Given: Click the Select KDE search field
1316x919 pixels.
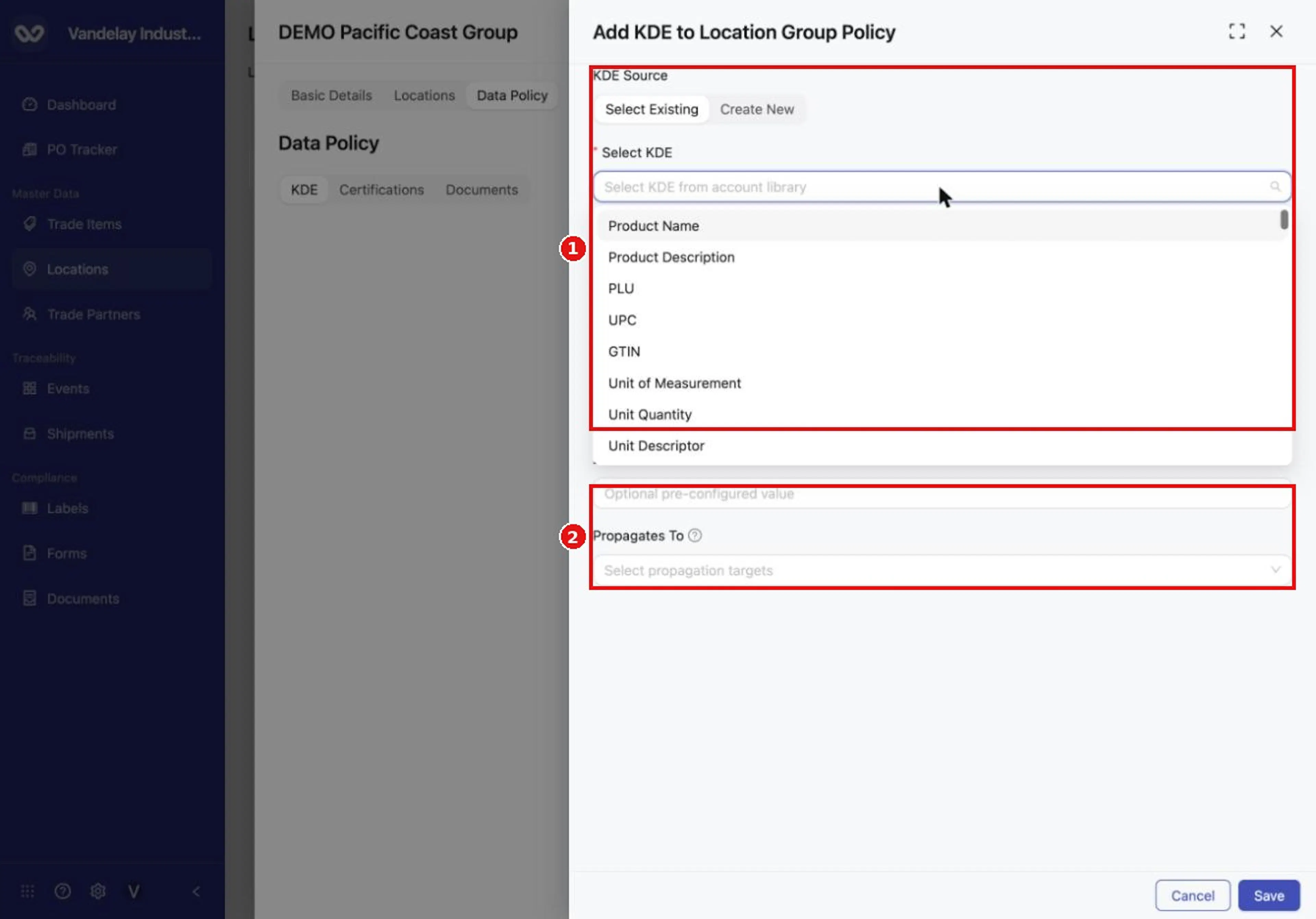Looking at the screenshot, I should click(942, 187).
